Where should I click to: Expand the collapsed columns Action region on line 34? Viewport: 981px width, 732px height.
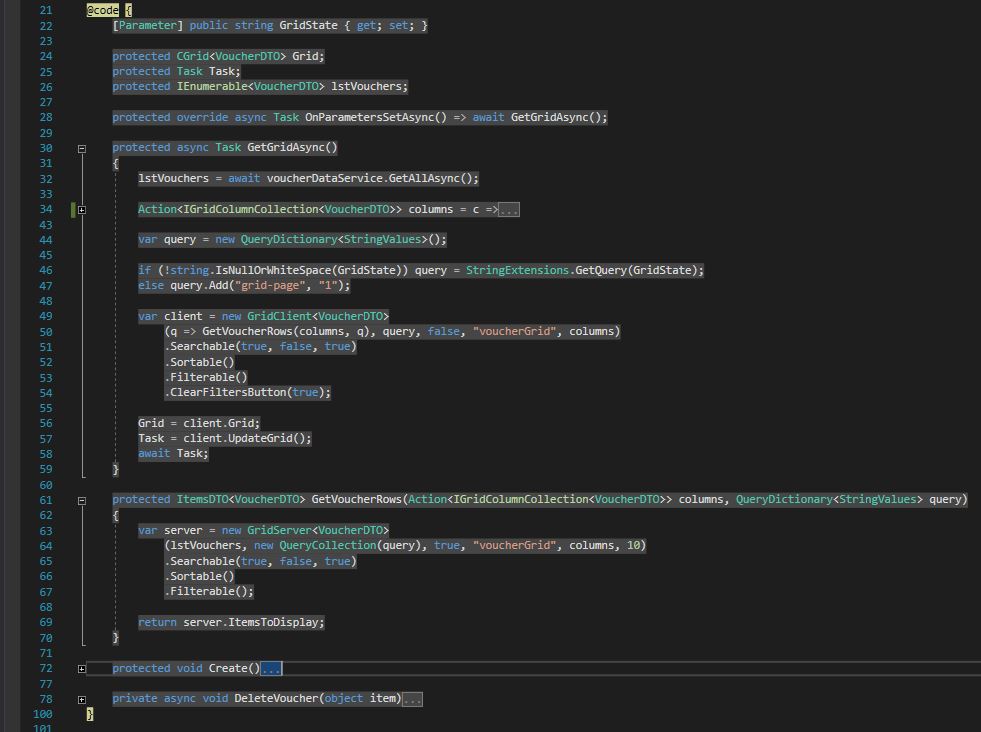83,209
